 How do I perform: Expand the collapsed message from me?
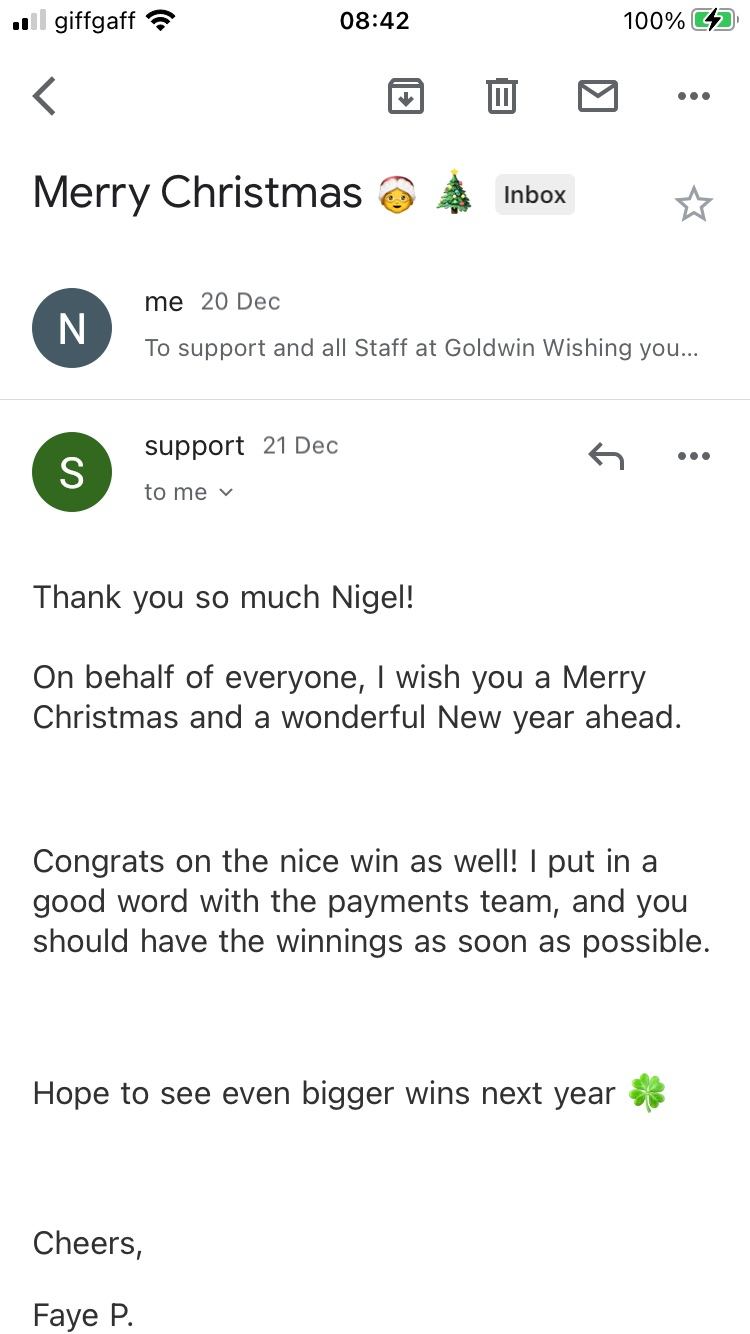[x=420, y=327]
